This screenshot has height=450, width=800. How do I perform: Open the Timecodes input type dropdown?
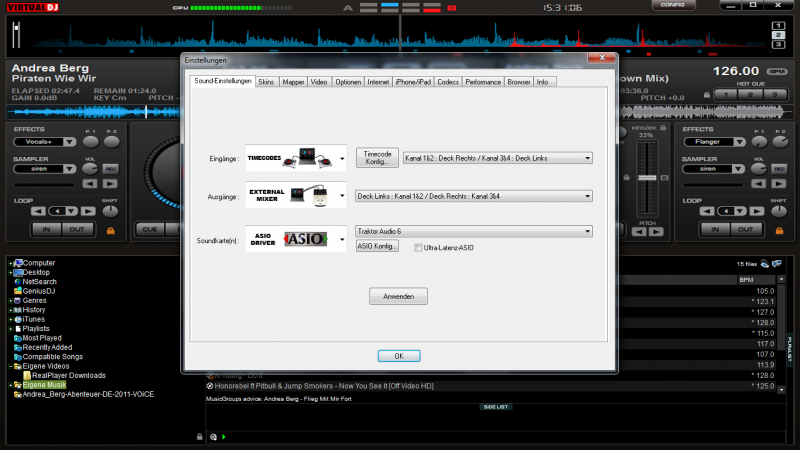[x=296, y=158]
